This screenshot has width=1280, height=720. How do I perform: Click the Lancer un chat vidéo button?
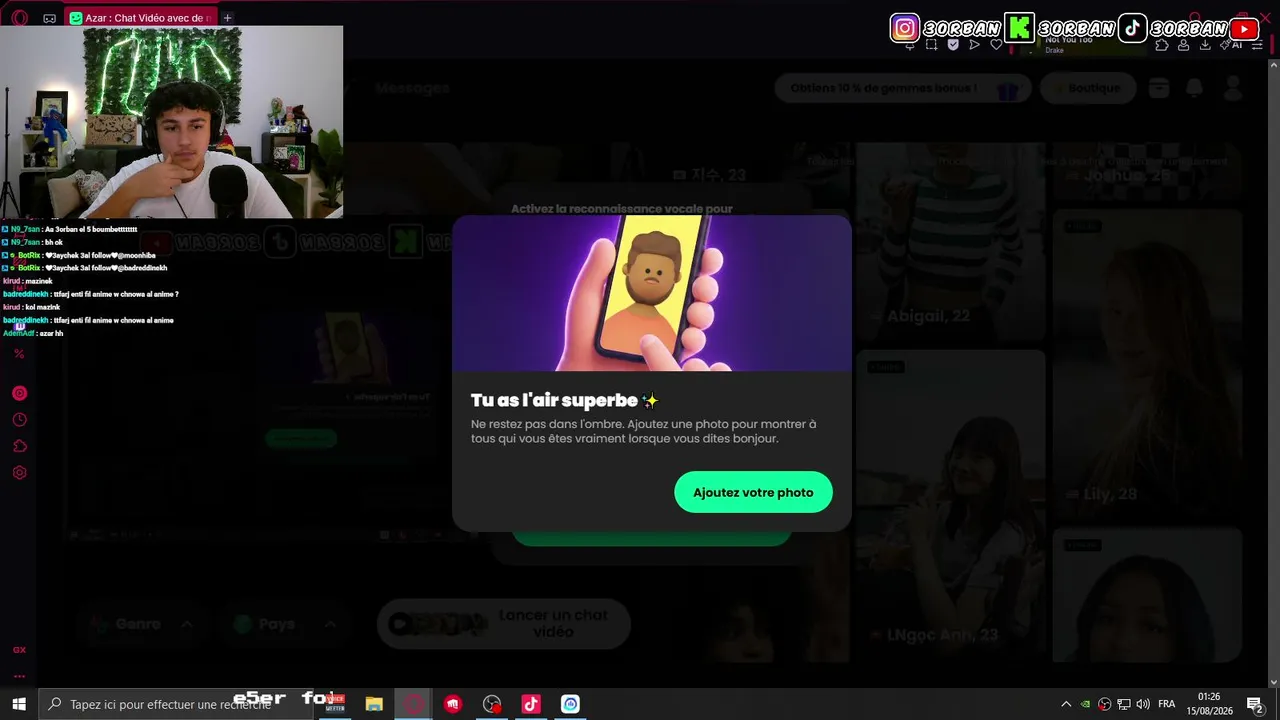(x=504, y=624)
